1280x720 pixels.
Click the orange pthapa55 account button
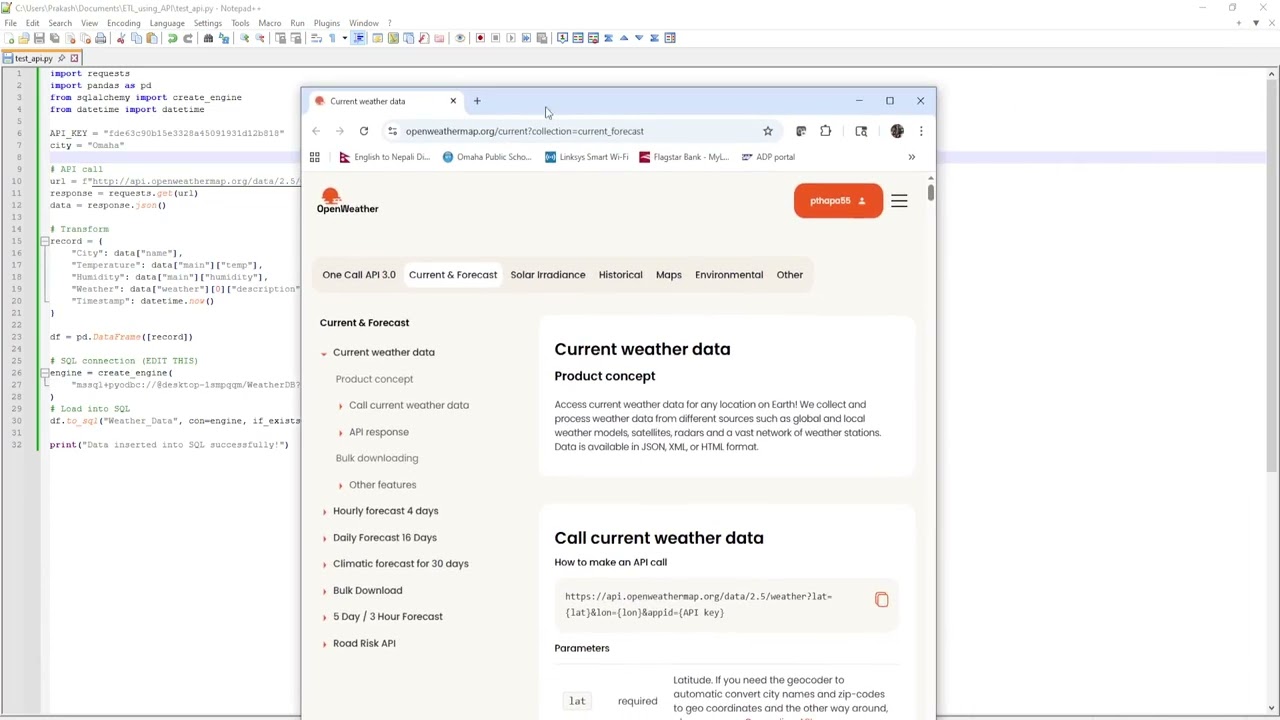pyautogui.click(x=839, y=201)
